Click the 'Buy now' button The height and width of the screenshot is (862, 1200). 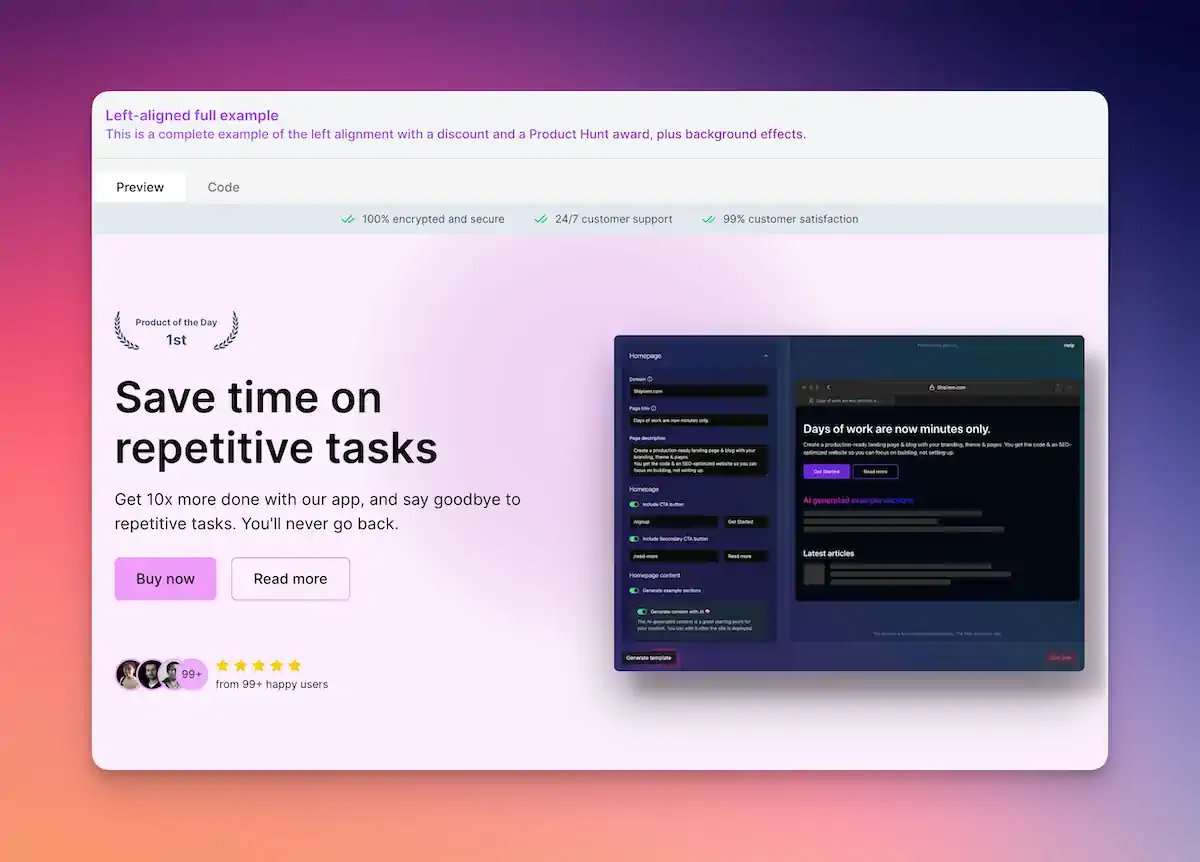click(x=165, y=578)
